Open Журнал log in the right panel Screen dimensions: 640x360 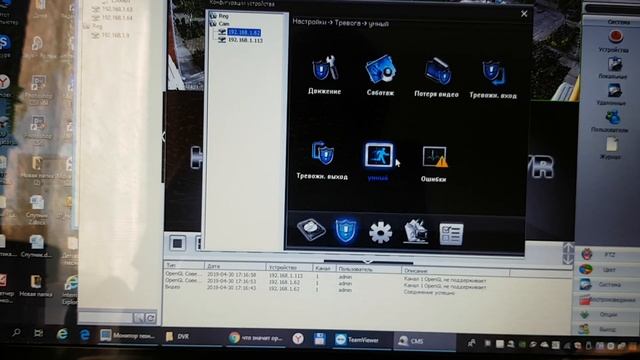(611, 148)
